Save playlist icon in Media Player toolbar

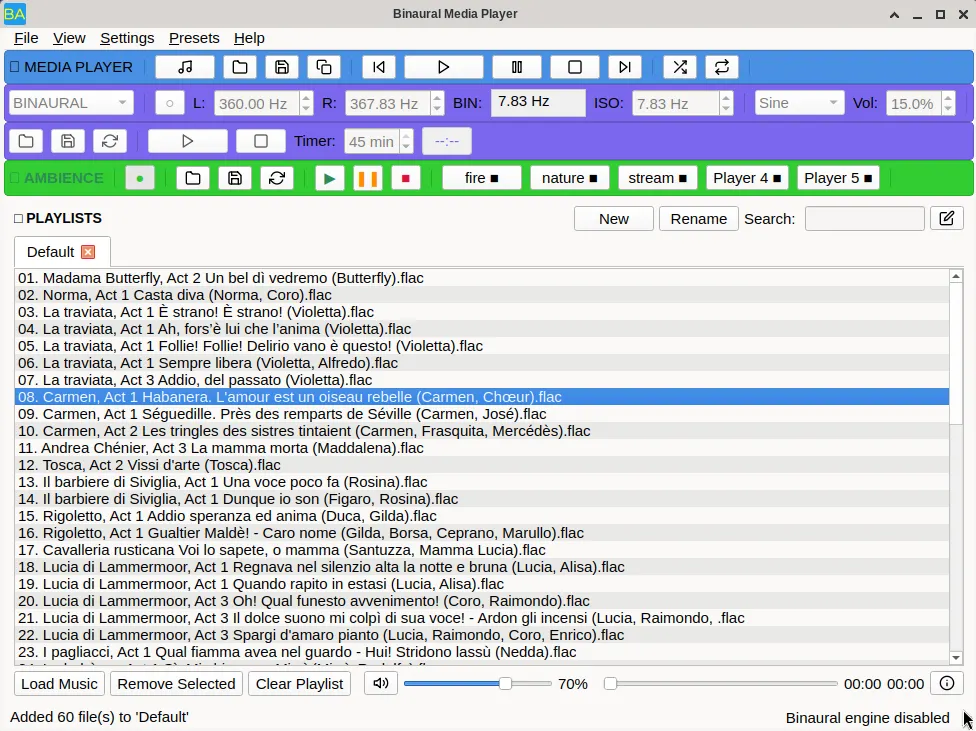[x=282, y=67]
